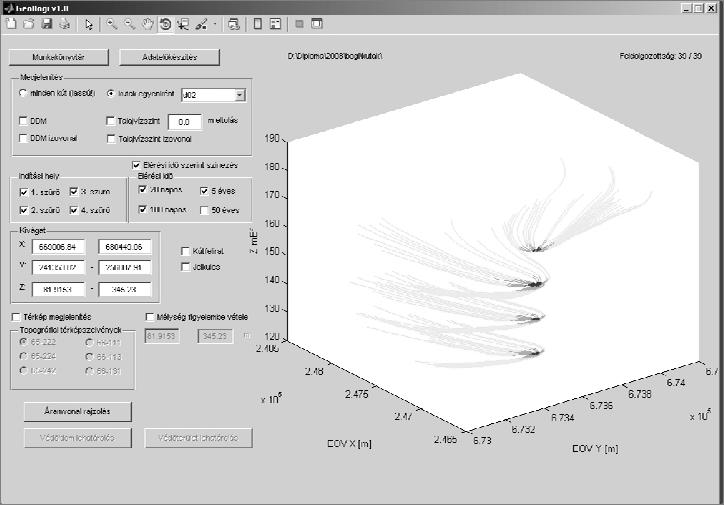Select the 65-222 map sheet radio button
Screen dimensions: 724x505
[x=23, y=342]
